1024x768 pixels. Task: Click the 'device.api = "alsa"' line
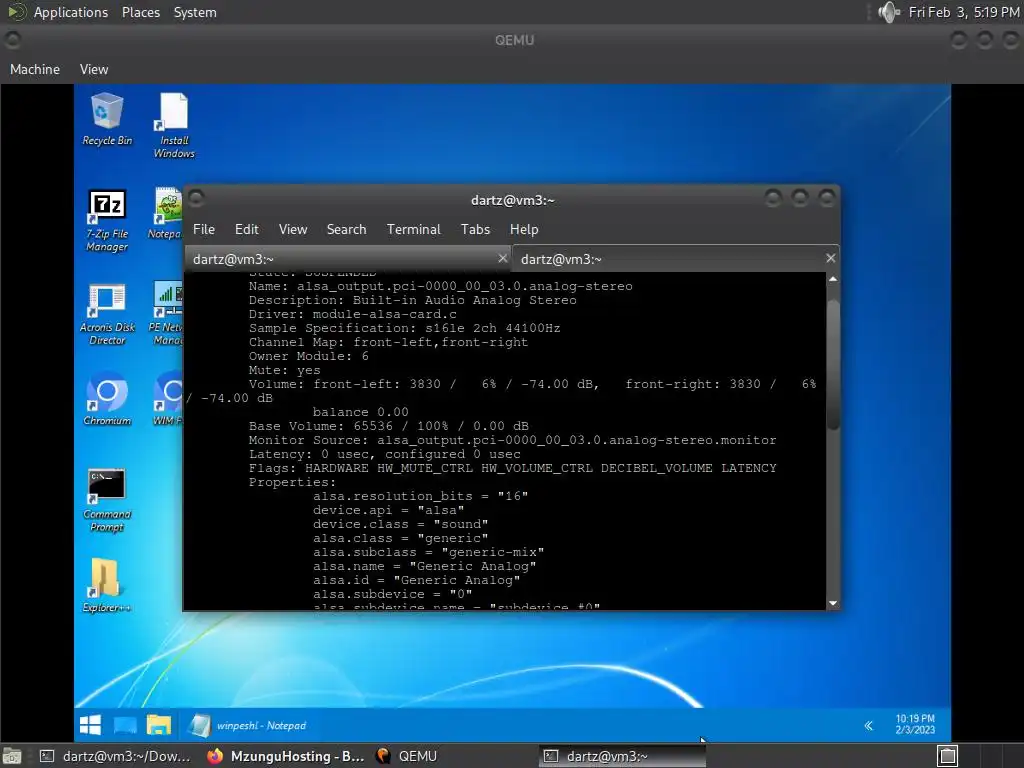pos(389,510)
